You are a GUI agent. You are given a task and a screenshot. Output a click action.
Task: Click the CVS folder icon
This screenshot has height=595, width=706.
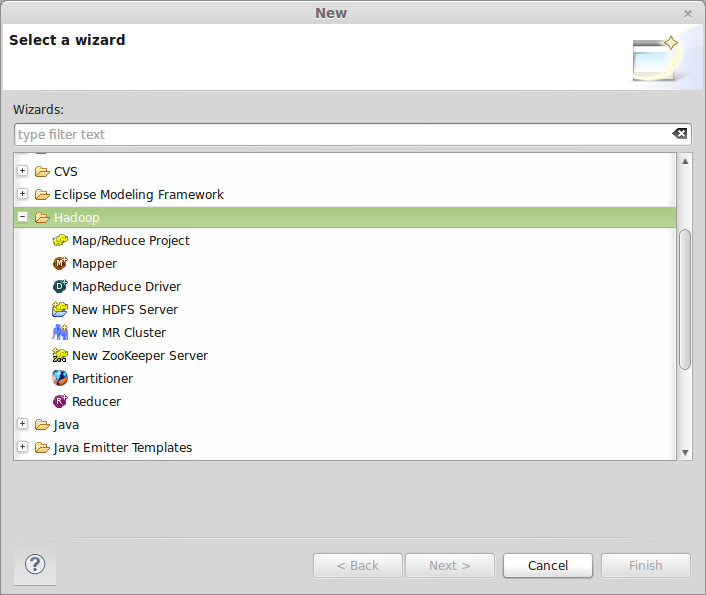[42, 172]
